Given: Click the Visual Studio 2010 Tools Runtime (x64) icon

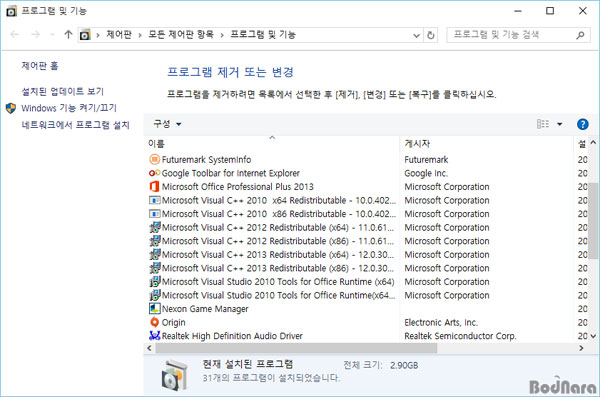Looking at the screenshot, I should click(154, 282).
